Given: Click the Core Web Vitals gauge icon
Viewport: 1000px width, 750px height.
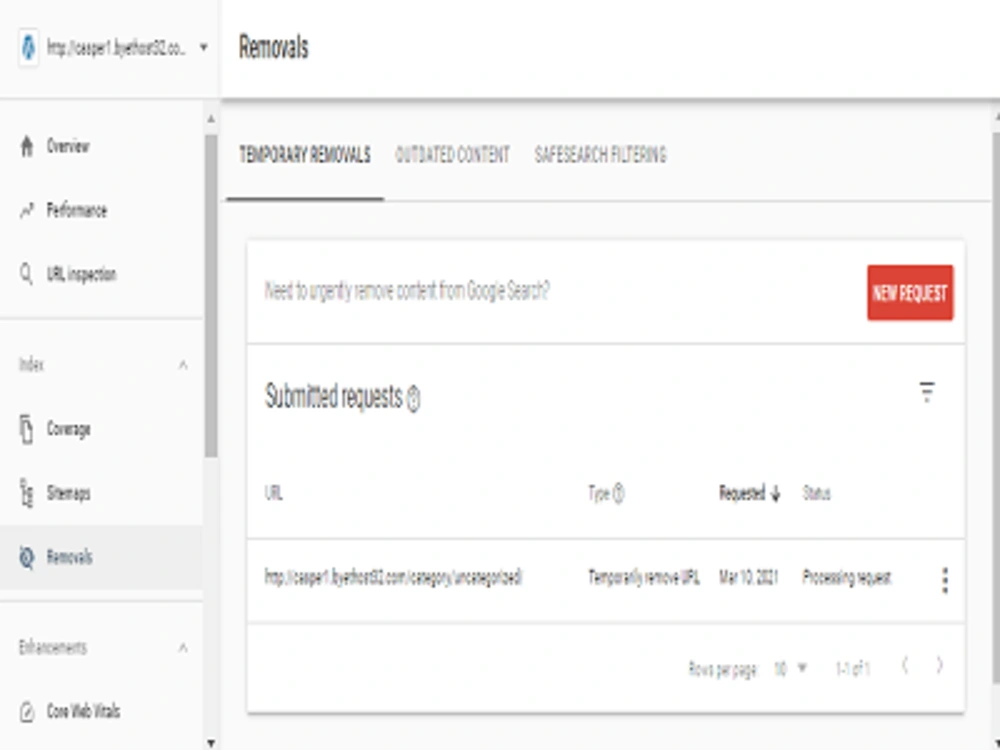Looking at the screenshot, I should [x=27, y=712].
